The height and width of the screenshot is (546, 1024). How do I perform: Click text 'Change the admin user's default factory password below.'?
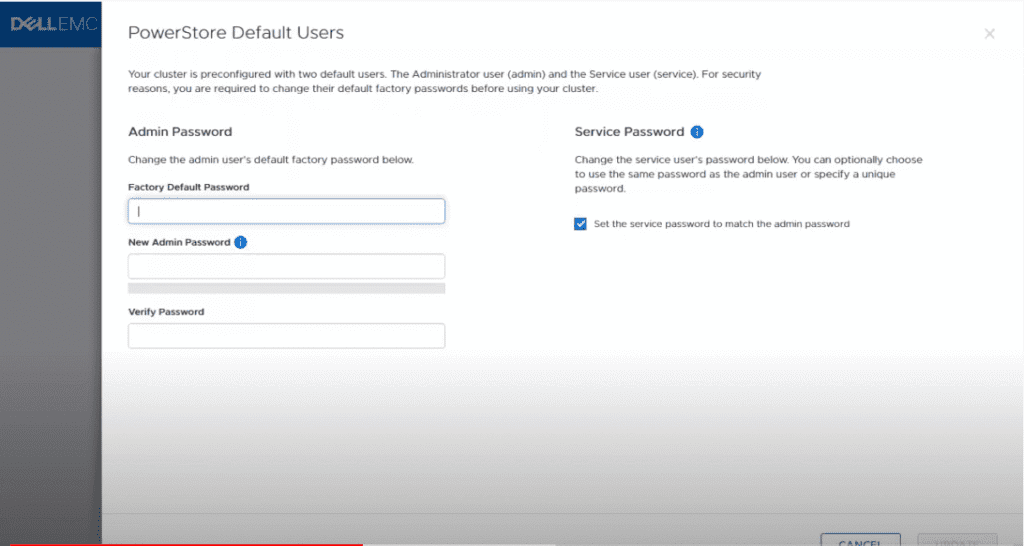270,159
